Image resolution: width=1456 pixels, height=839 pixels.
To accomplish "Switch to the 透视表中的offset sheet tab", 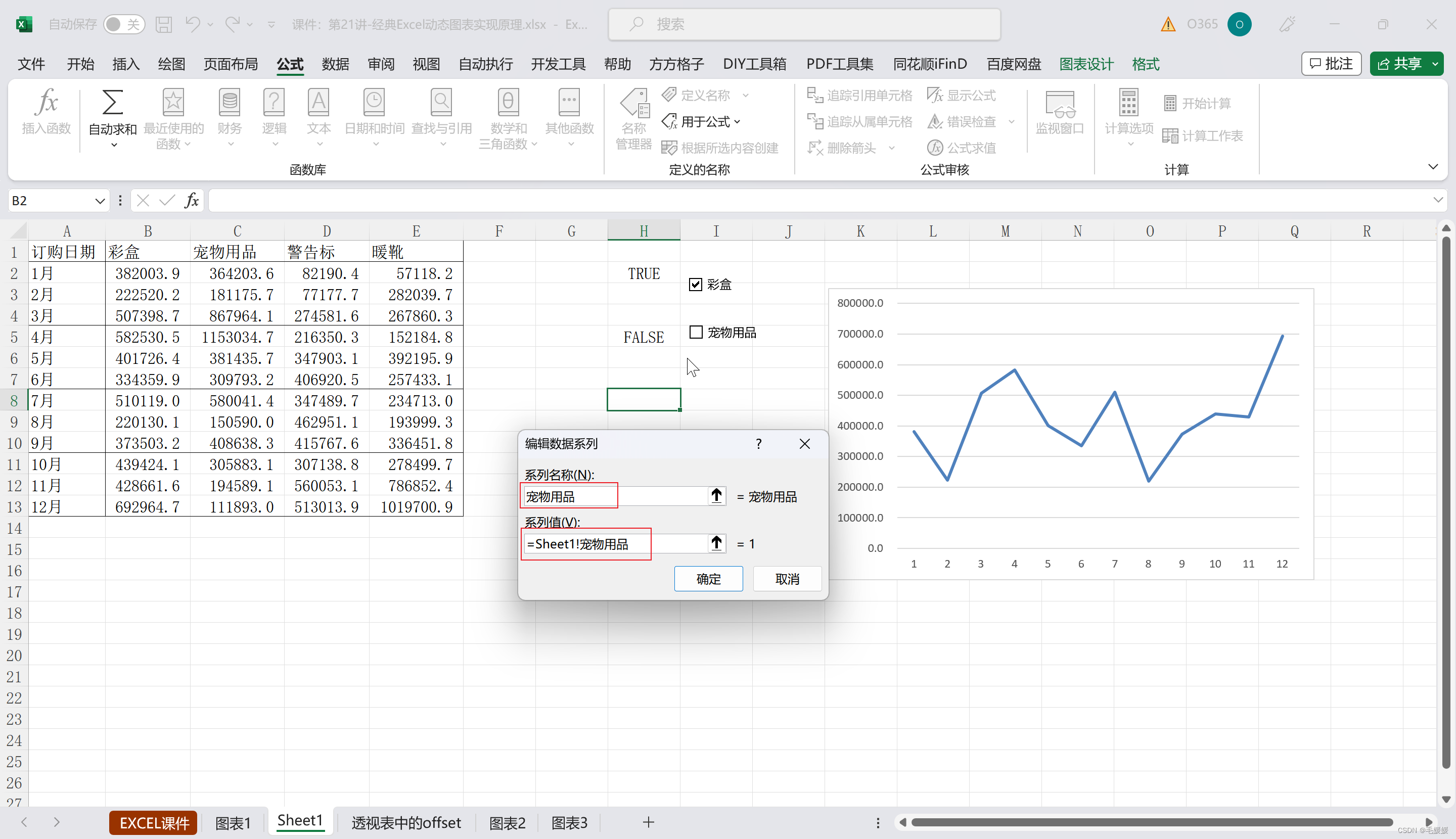I will tap(406, 823).
